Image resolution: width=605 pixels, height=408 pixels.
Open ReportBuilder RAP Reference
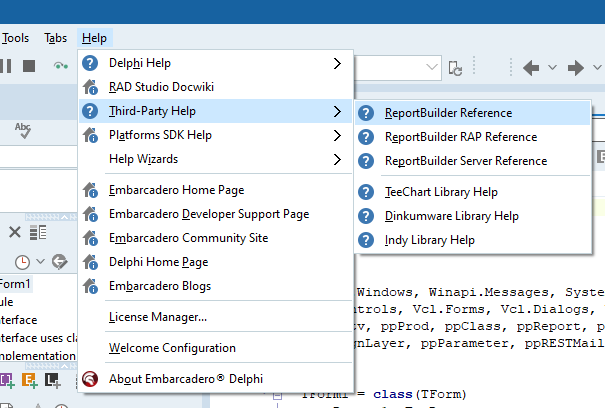pos(473,137)
